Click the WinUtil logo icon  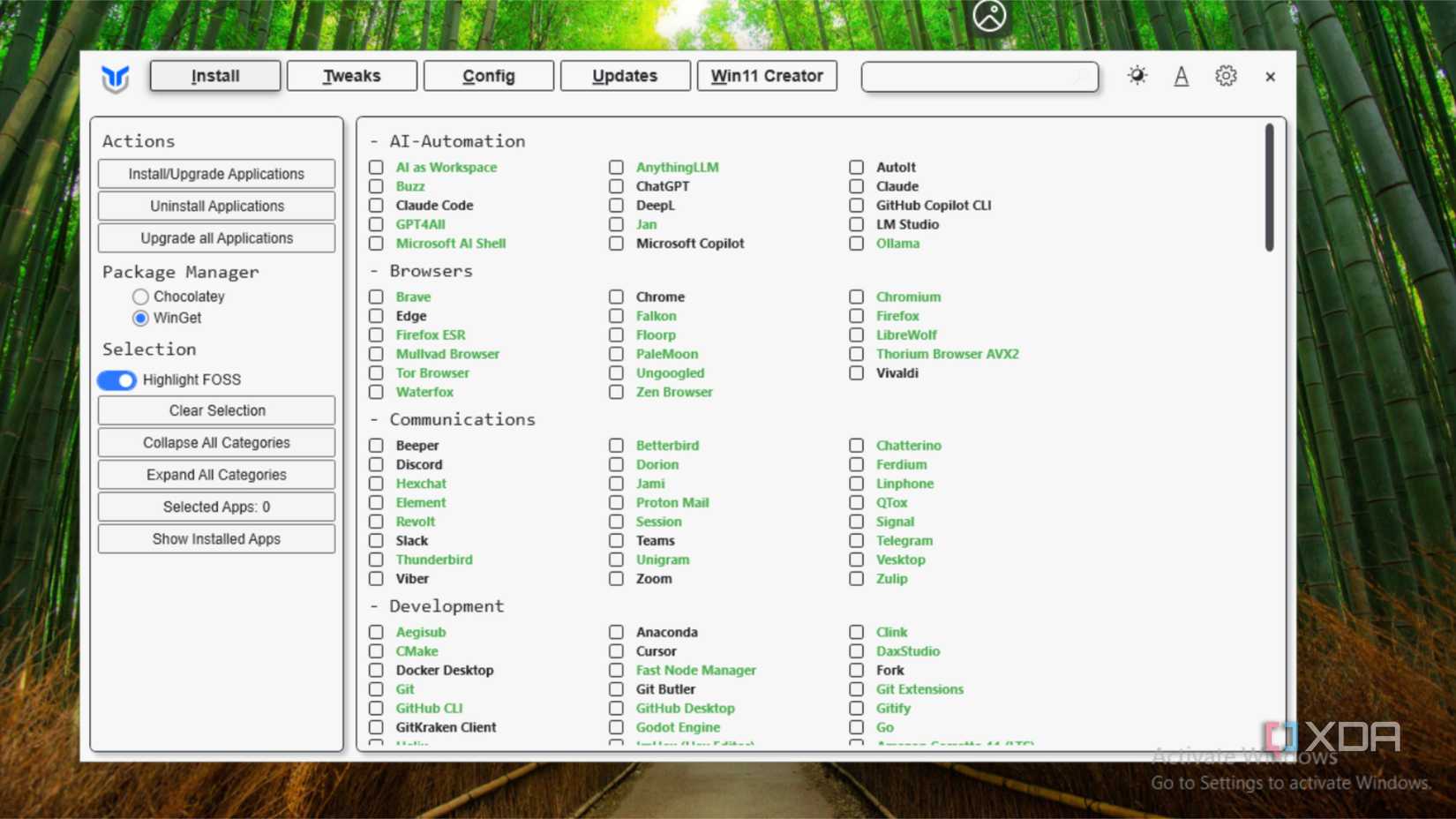point(115,78)
